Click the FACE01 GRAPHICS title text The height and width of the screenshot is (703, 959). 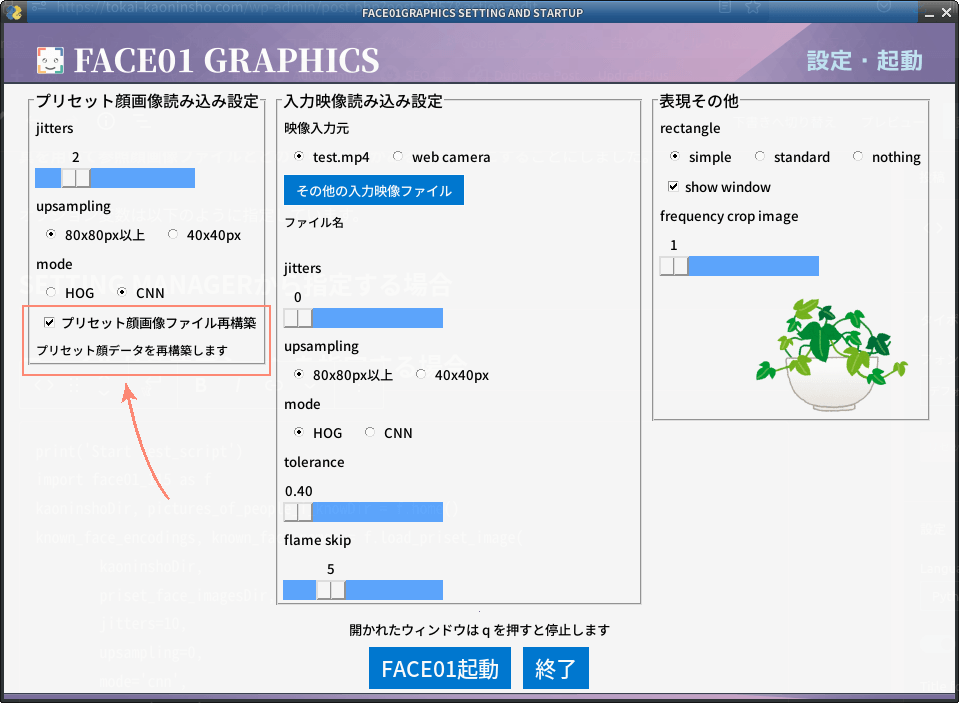pos(227,61)
